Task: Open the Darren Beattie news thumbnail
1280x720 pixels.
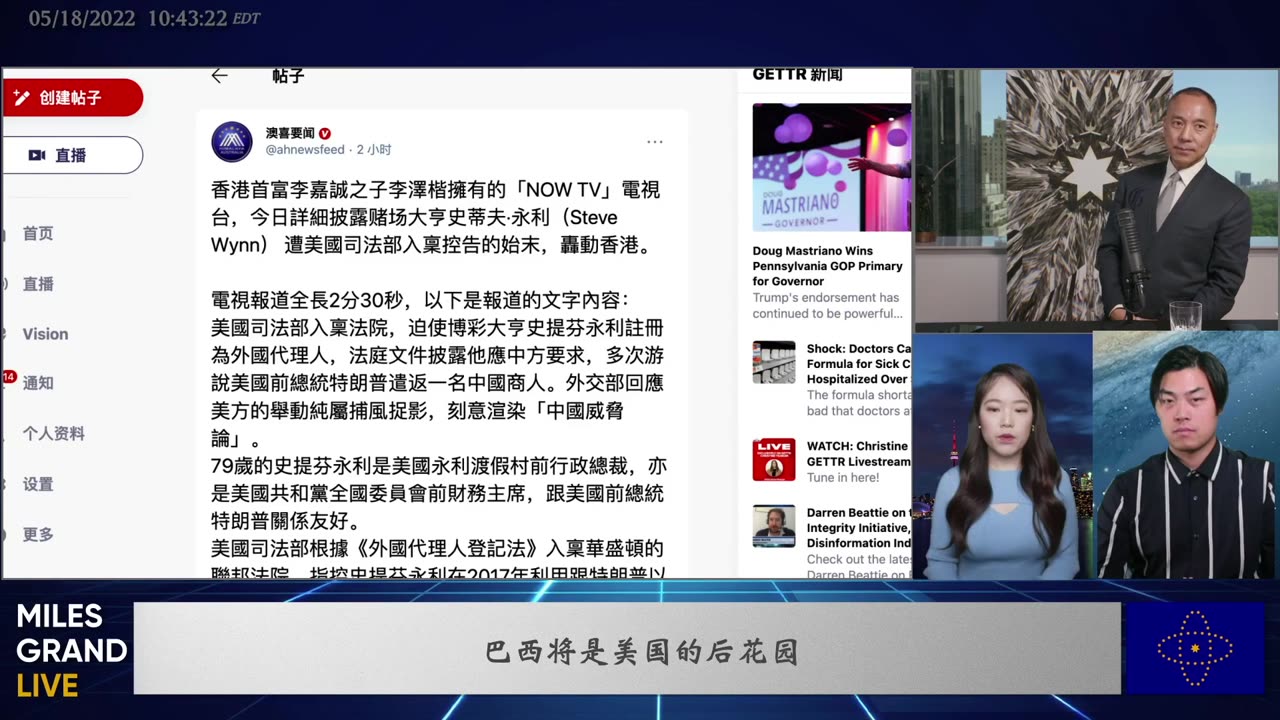Action: pos(774,526)
